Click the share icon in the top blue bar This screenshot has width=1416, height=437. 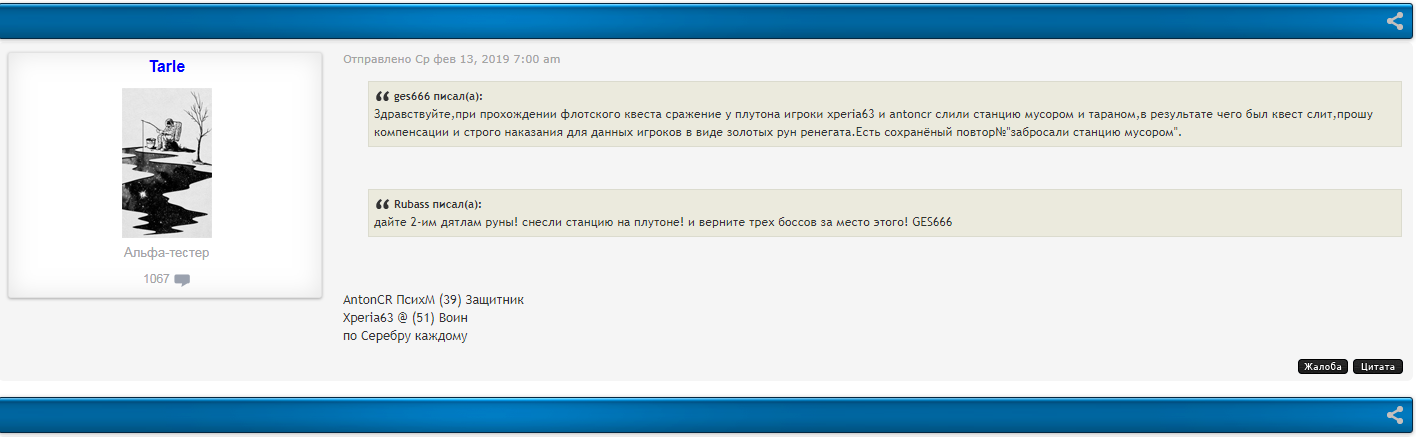(x=1395, y=21)
